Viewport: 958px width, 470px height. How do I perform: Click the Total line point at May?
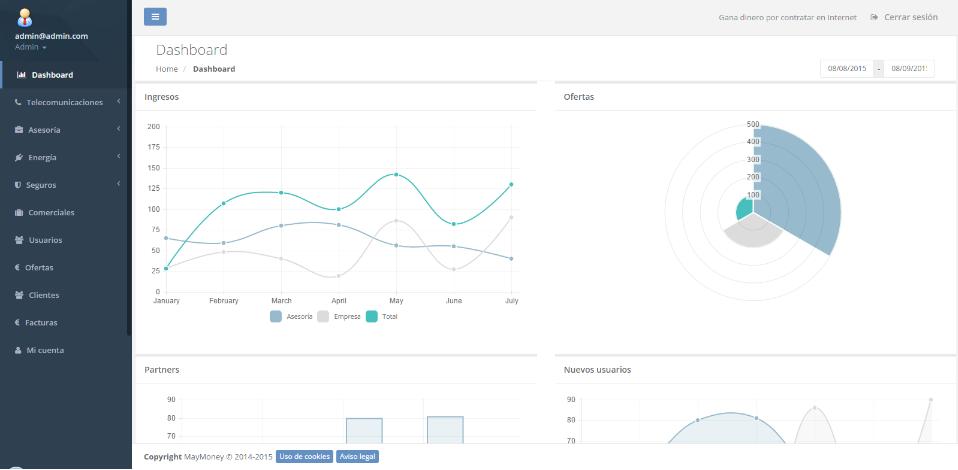396,174
